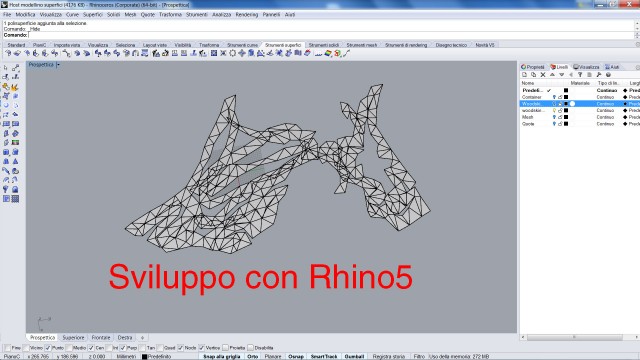Select the pointer tool in left sidebar
The width and height of the screenshot is (640, 360).
6,68
